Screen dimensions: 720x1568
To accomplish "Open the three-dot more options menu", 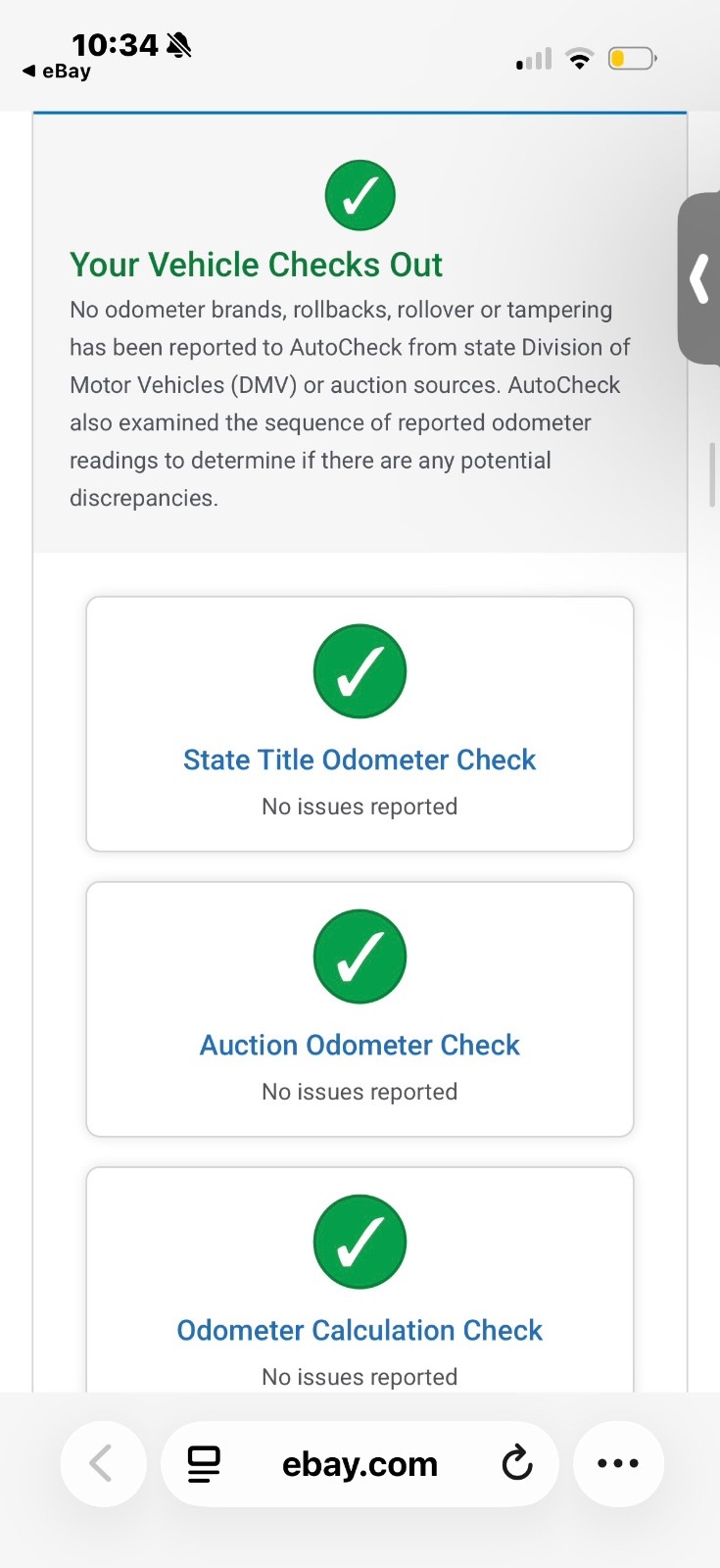I will 618,1464.
